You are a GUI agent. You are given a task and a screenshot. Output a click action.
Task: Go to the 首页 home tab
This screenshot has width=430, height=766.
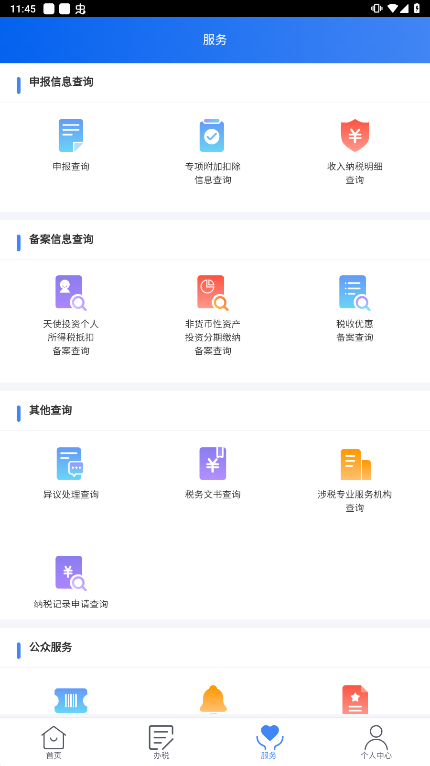coord(54,742)
